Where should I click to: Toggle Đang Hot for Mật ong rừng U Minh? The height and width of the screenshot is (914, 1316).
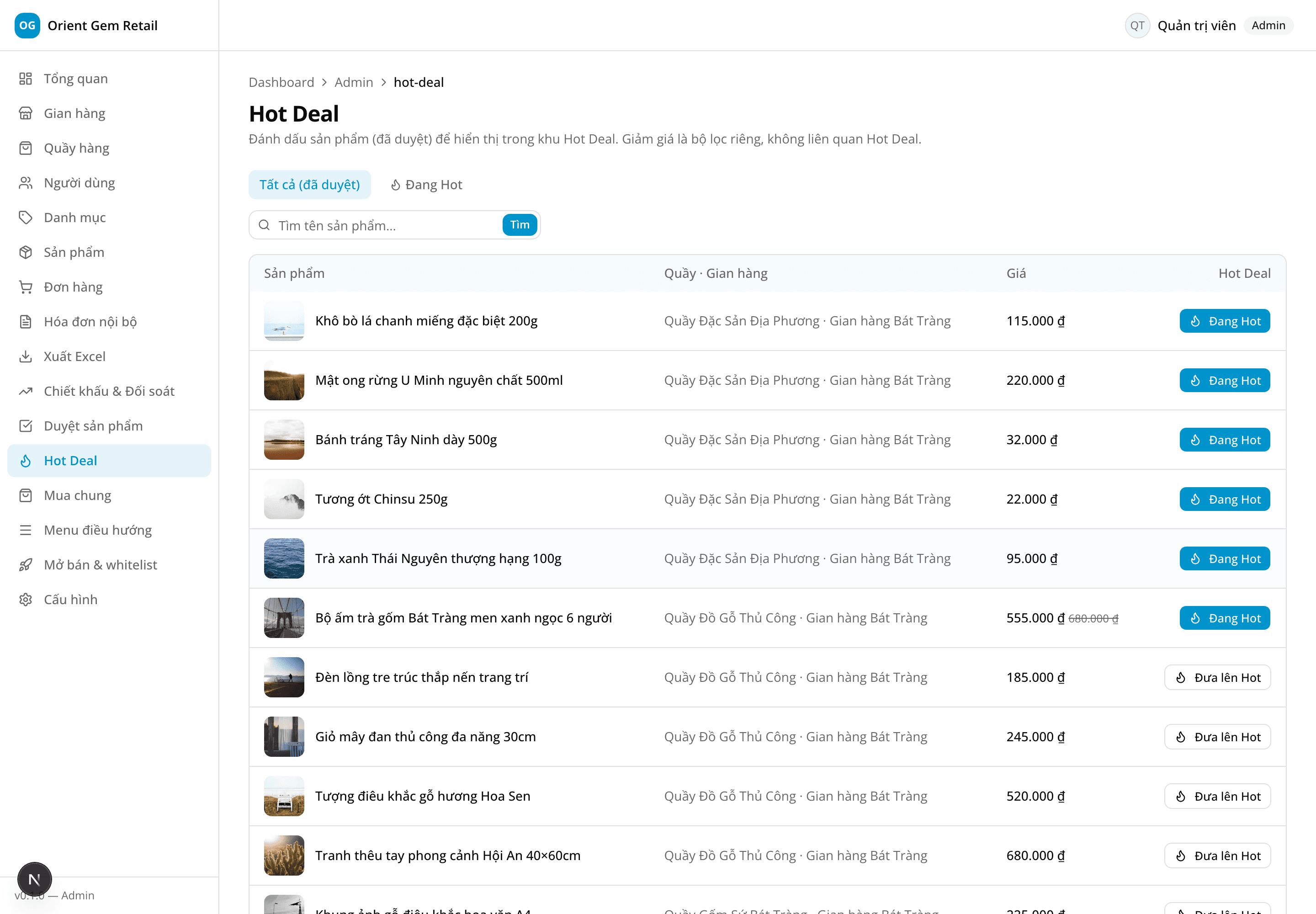click(x=1224, y=380)
